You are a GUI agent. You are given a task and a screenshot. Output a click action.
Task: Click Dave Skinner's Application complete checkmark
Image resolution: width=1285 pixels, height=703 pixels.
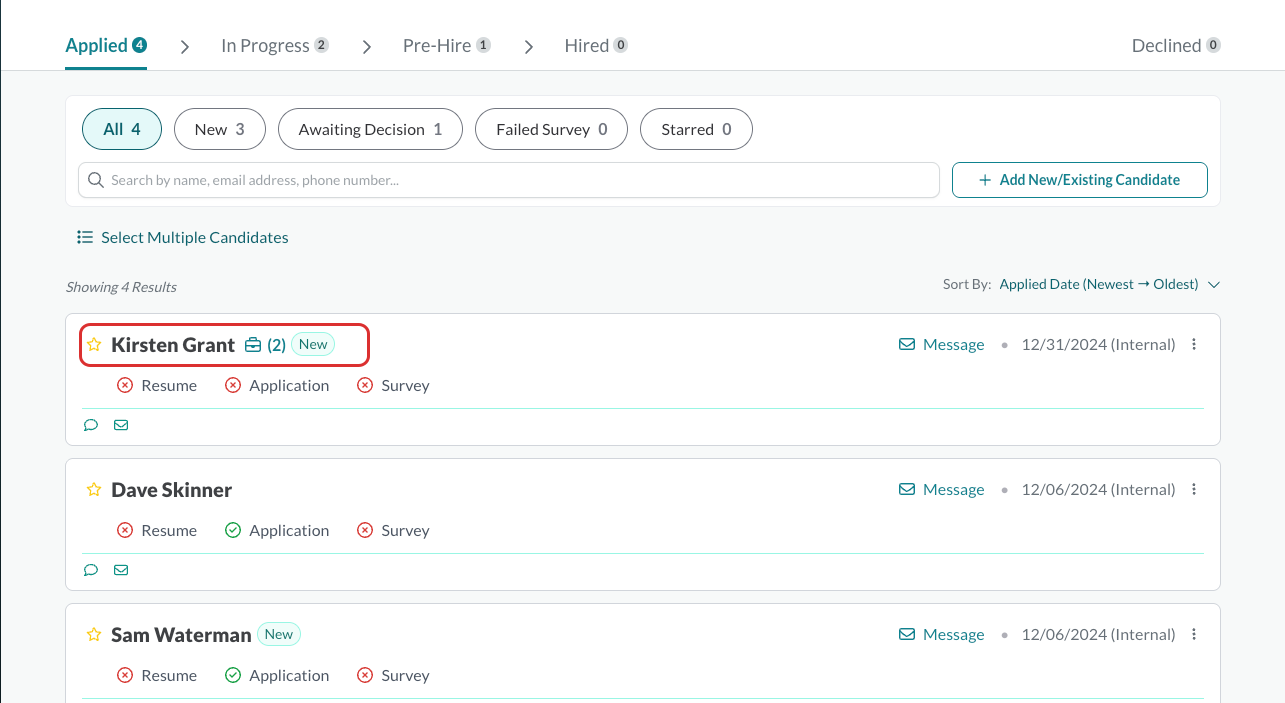click(233, 531)
